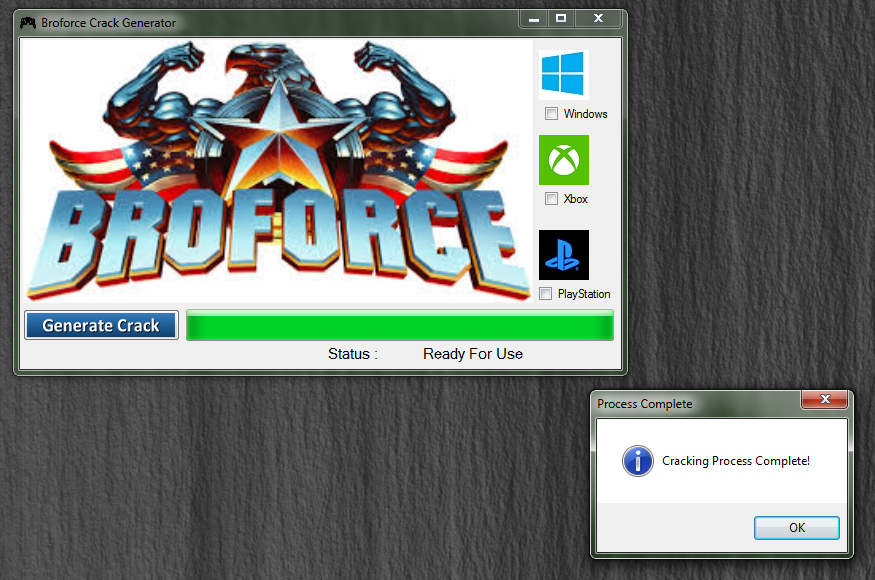Maximize the Broforce Crack Generator window
Image resolution: width=875 pixels, height=580 pixels.
(x=561, y=18)
